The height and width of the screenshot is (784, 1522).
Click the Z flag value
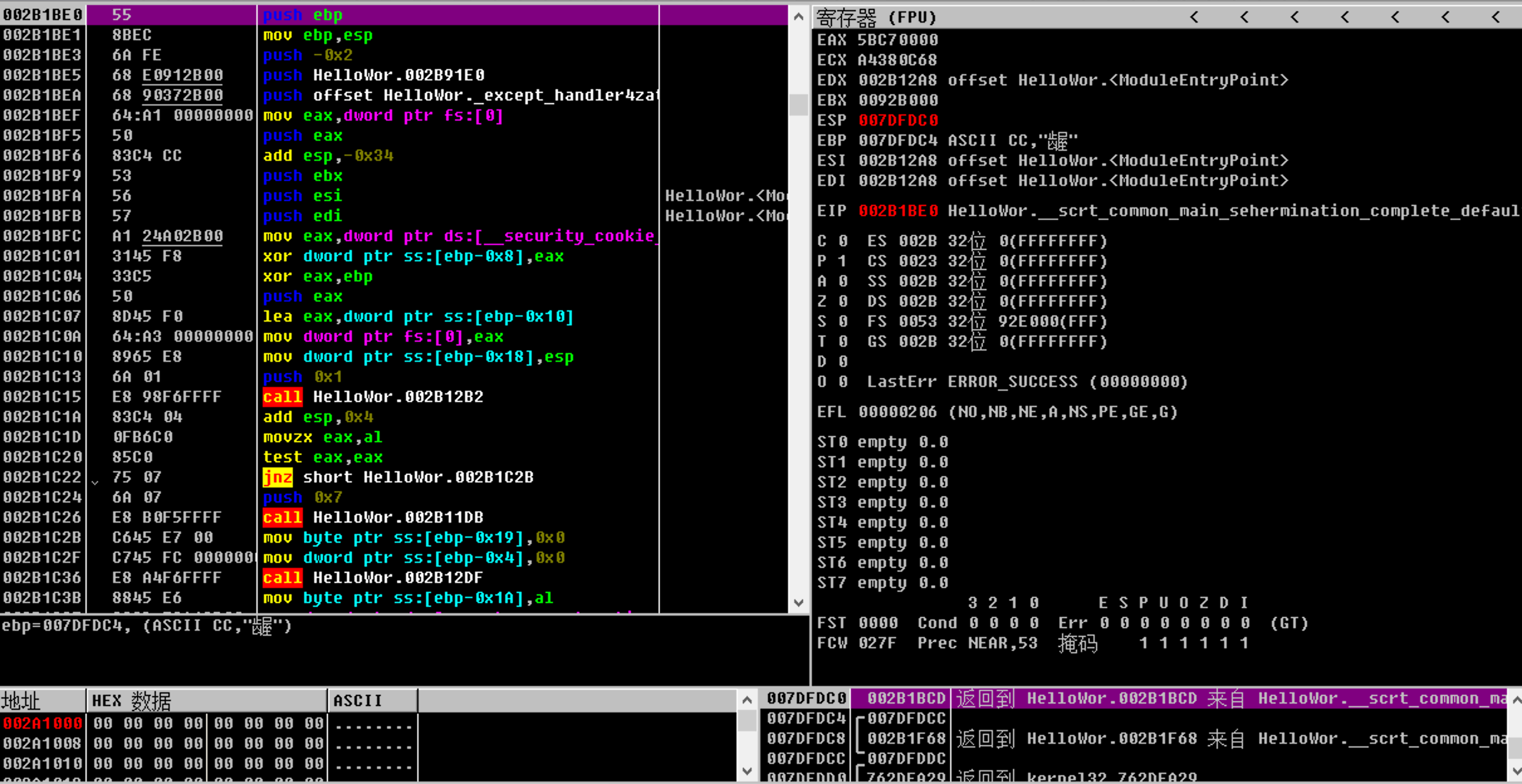(x=843, y=302)
